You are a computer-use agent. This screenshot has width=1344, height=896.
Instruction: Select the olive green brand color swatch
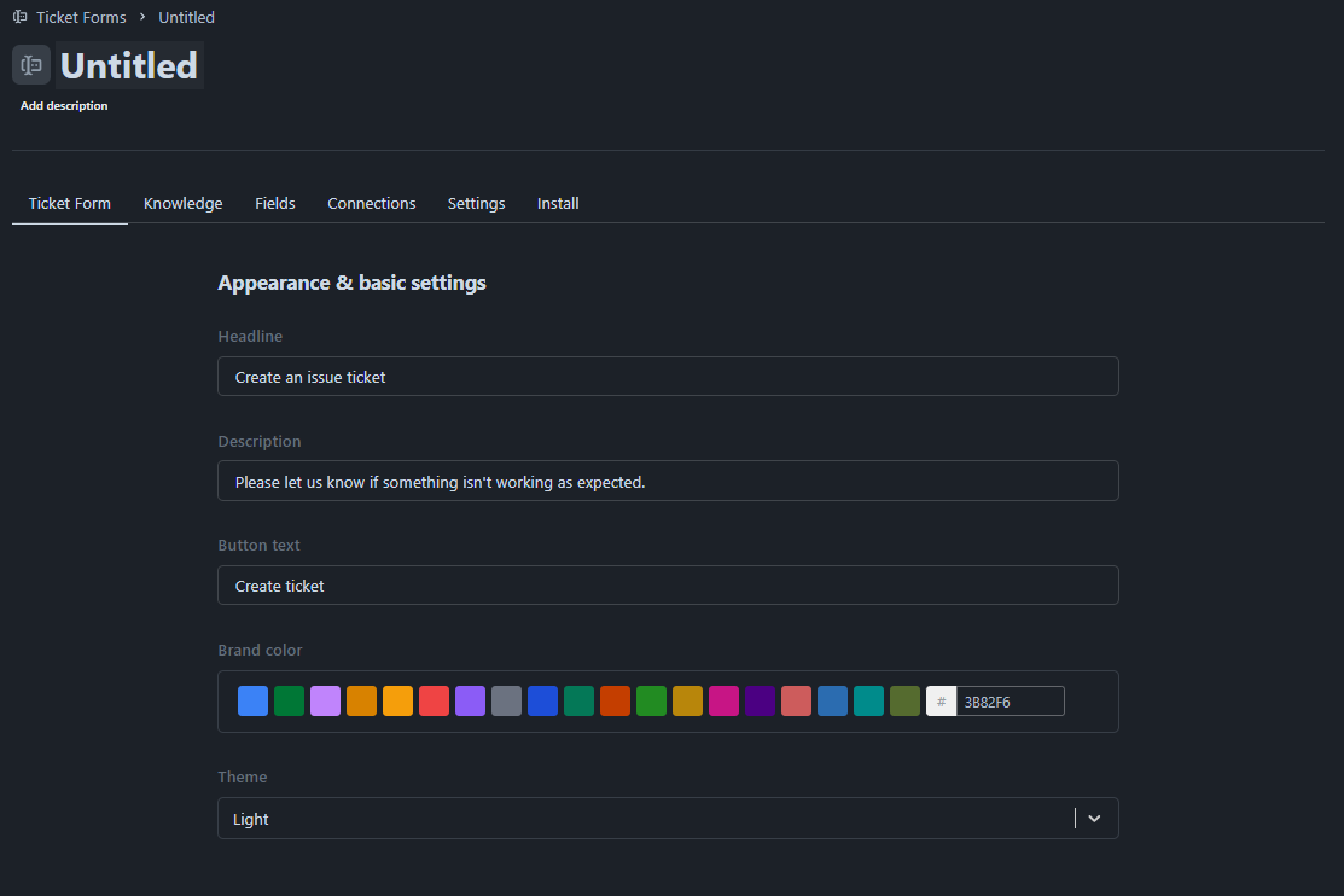(904, 700)
